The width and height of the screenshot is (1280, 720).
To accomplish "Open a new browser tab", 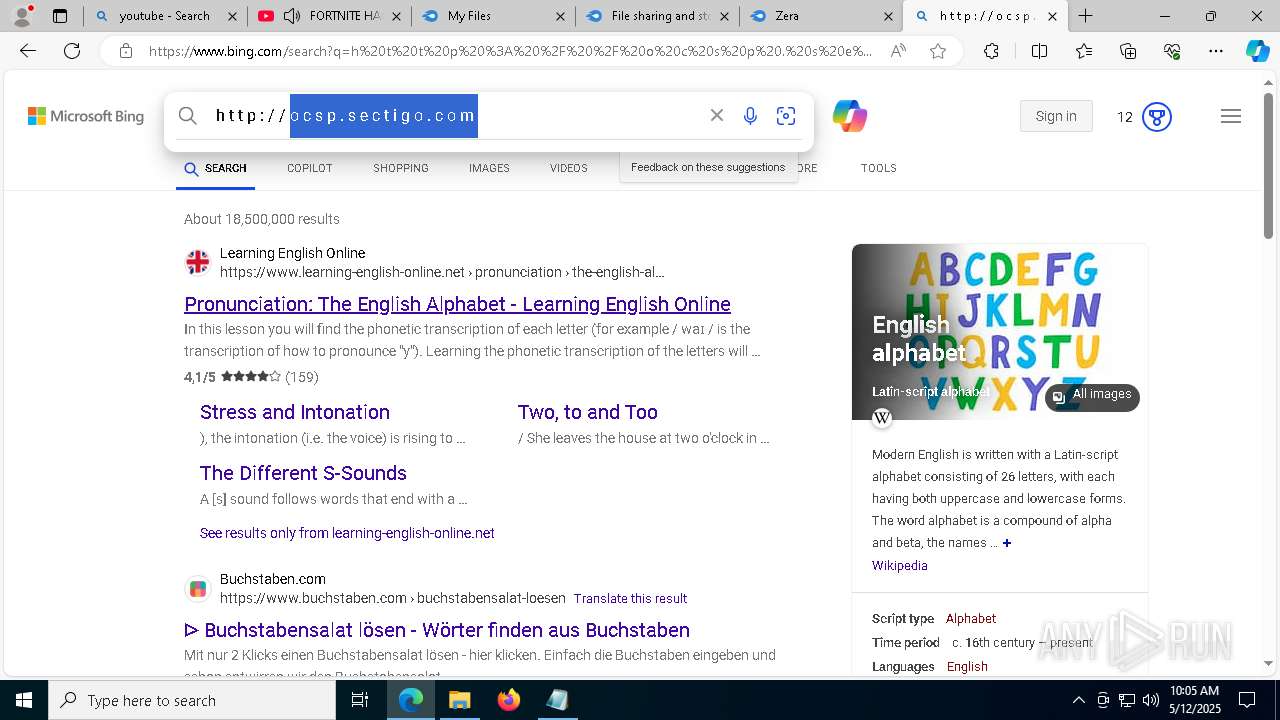I will 1085,16.
